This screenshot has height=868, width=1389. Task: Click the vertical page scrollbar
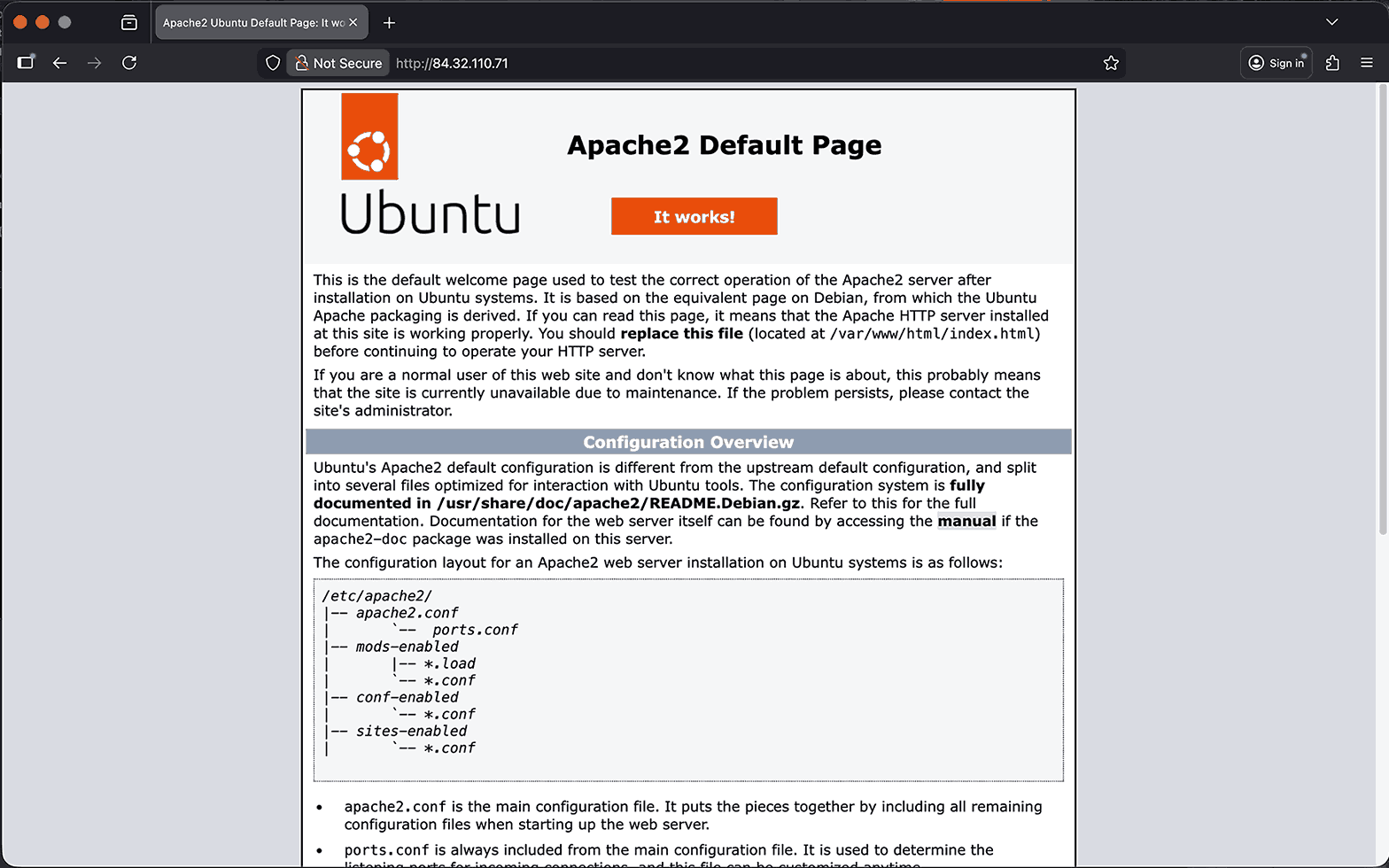[x=1382, y=310]
